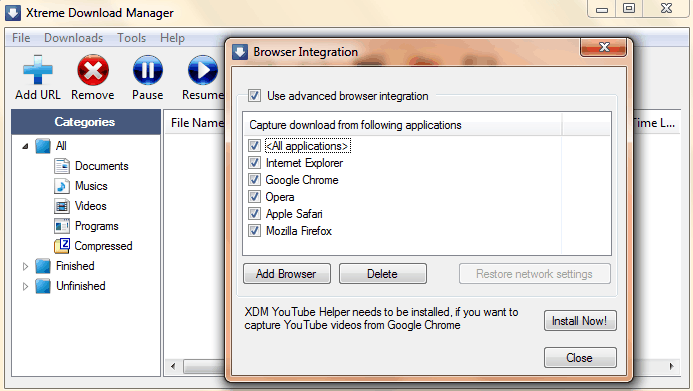Open the File menu

[x=21, y=38]
